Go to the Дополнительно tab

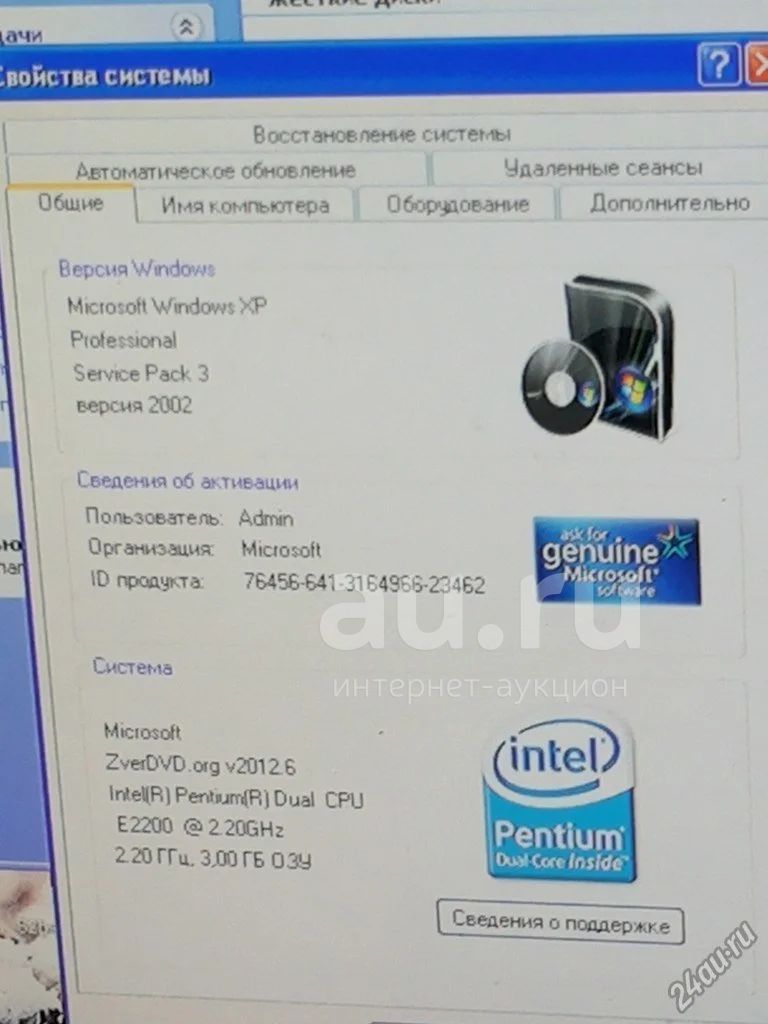669,203
